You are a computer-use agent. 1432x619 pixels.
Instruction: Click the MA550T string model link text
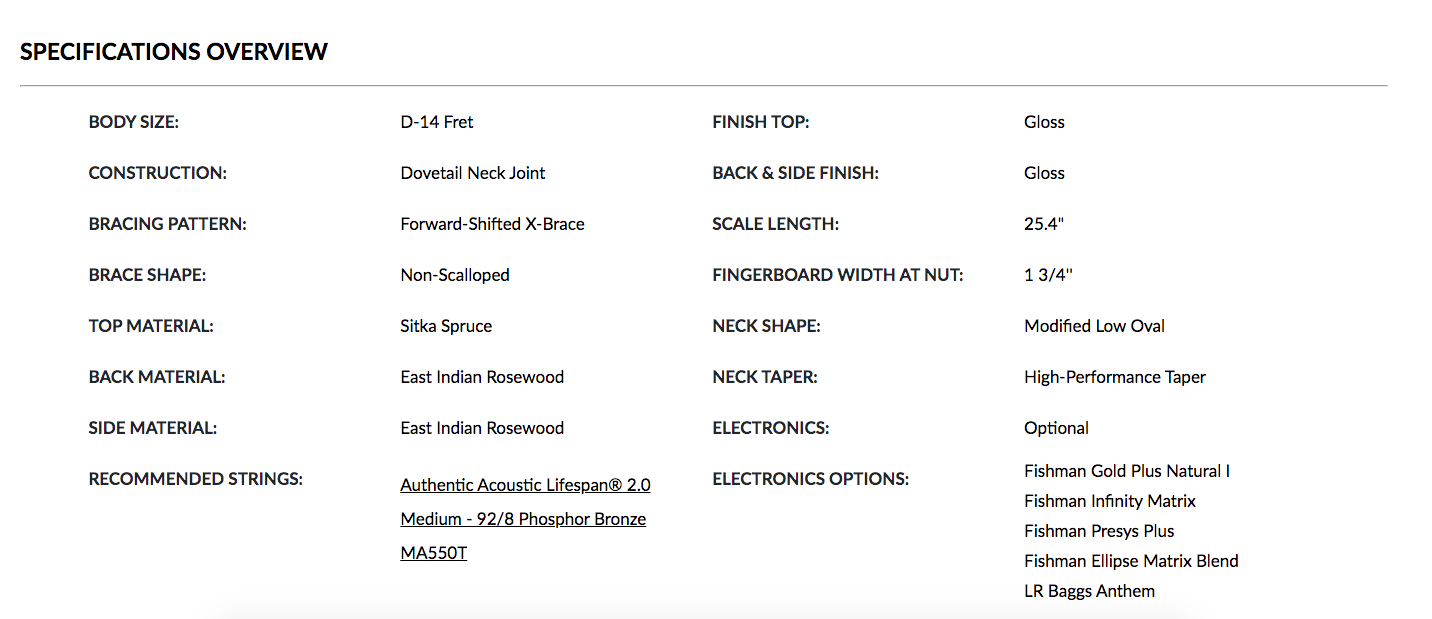click(x=433, y=552)
